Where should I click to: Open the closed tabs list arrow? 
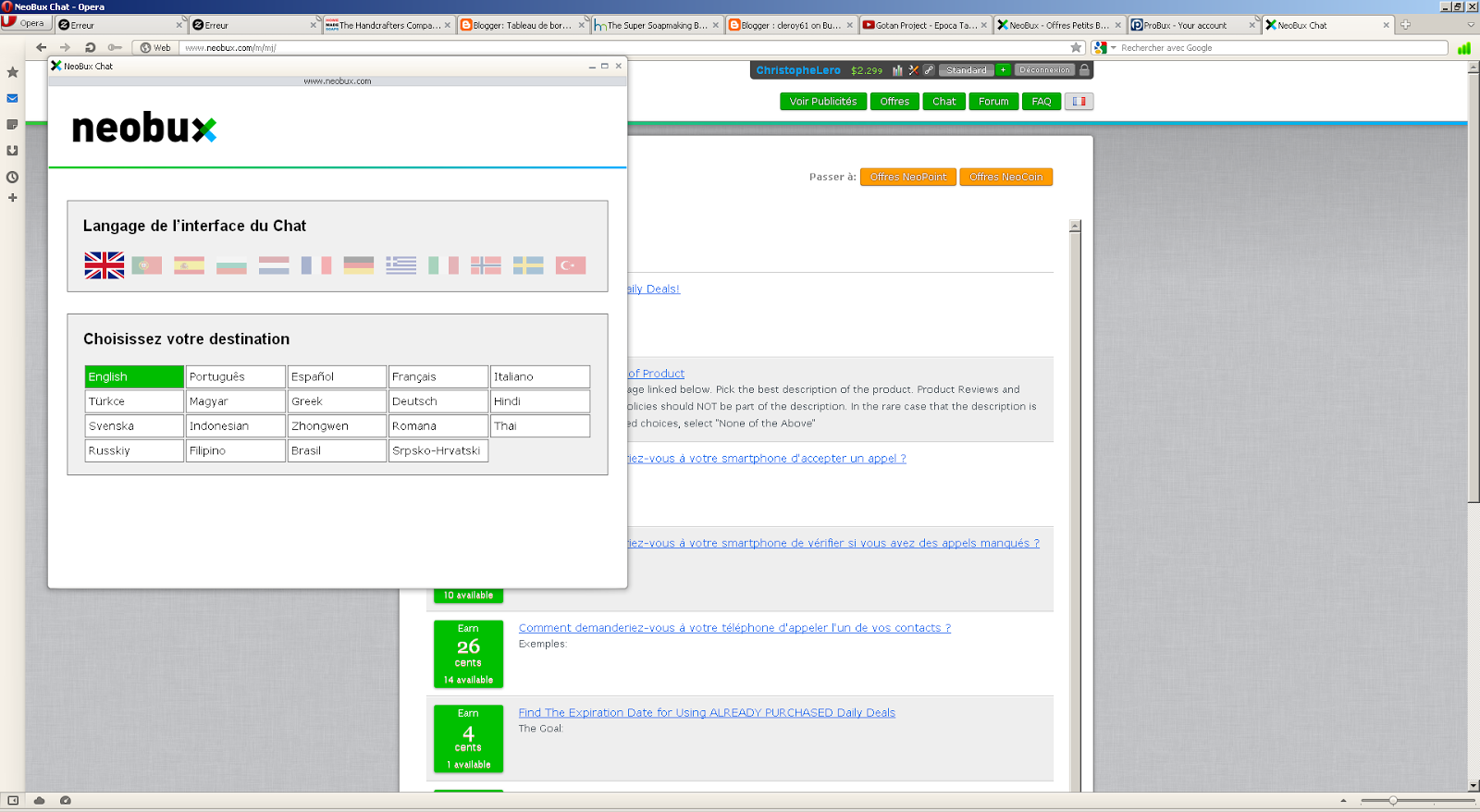click(x=1471, y=25)
